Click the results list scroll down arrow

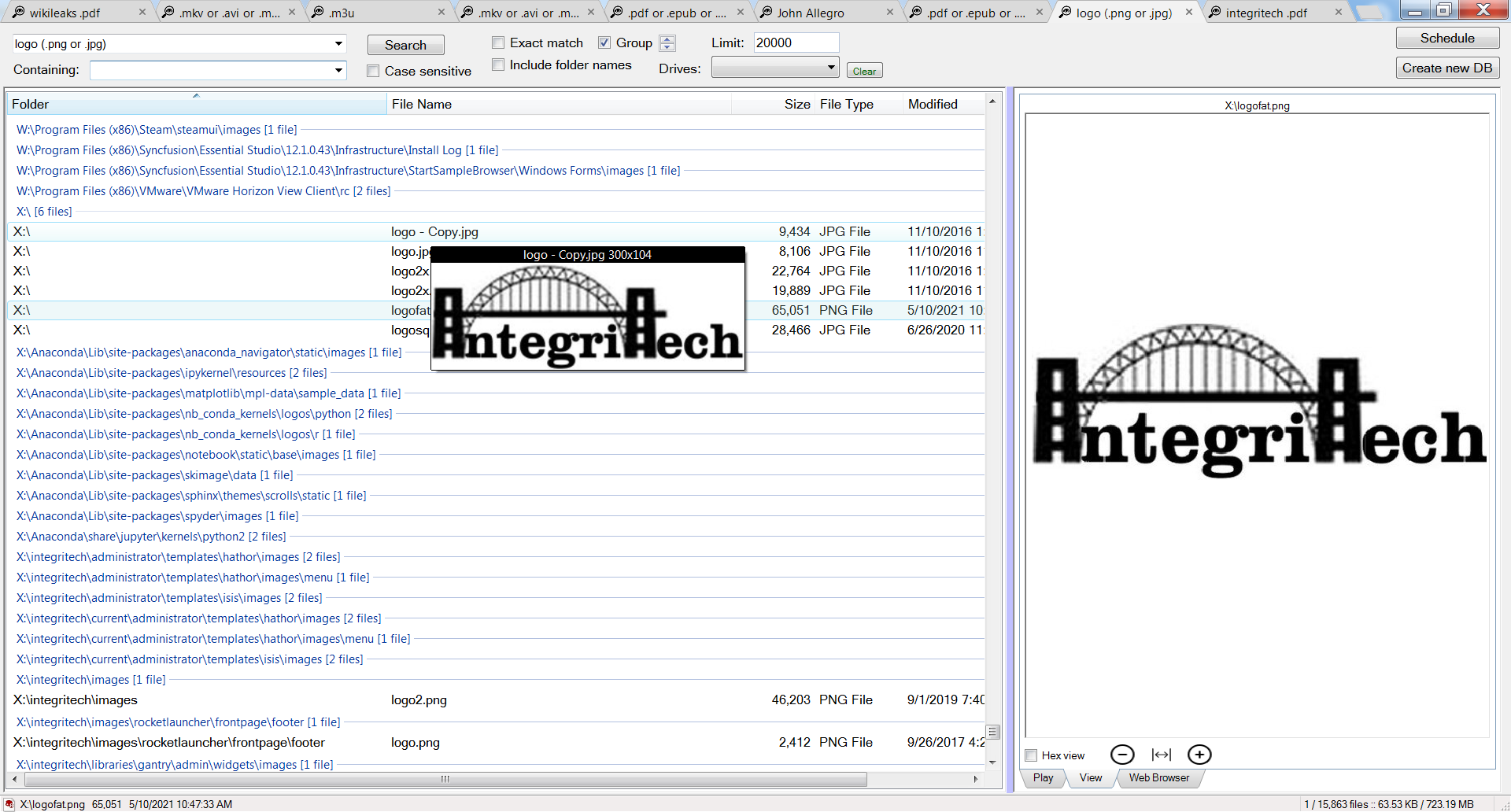click(992, 762)
